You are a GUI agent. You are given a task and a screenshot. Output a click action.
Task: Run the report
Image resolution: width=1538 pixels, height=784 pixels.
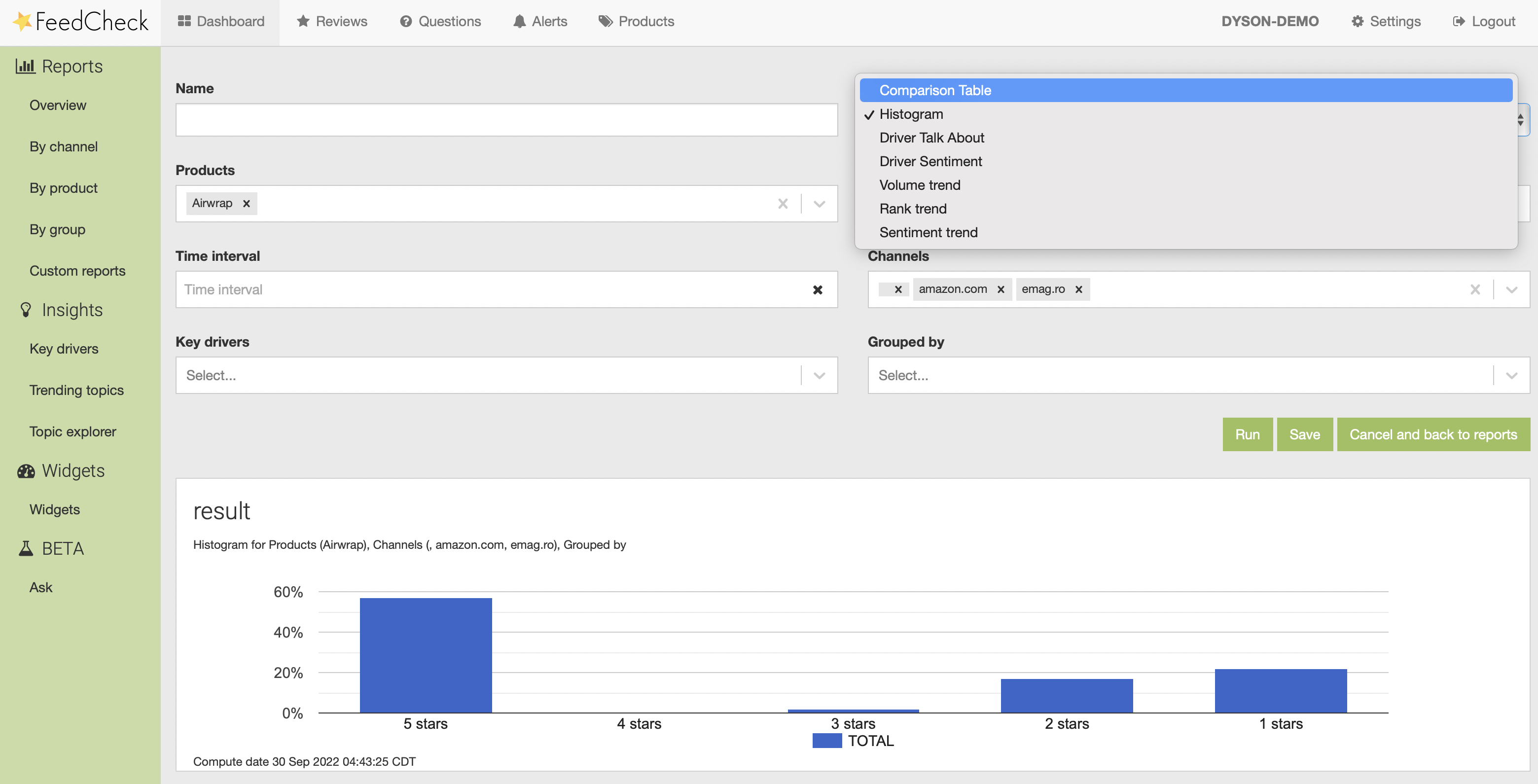tap(1247, 434)
